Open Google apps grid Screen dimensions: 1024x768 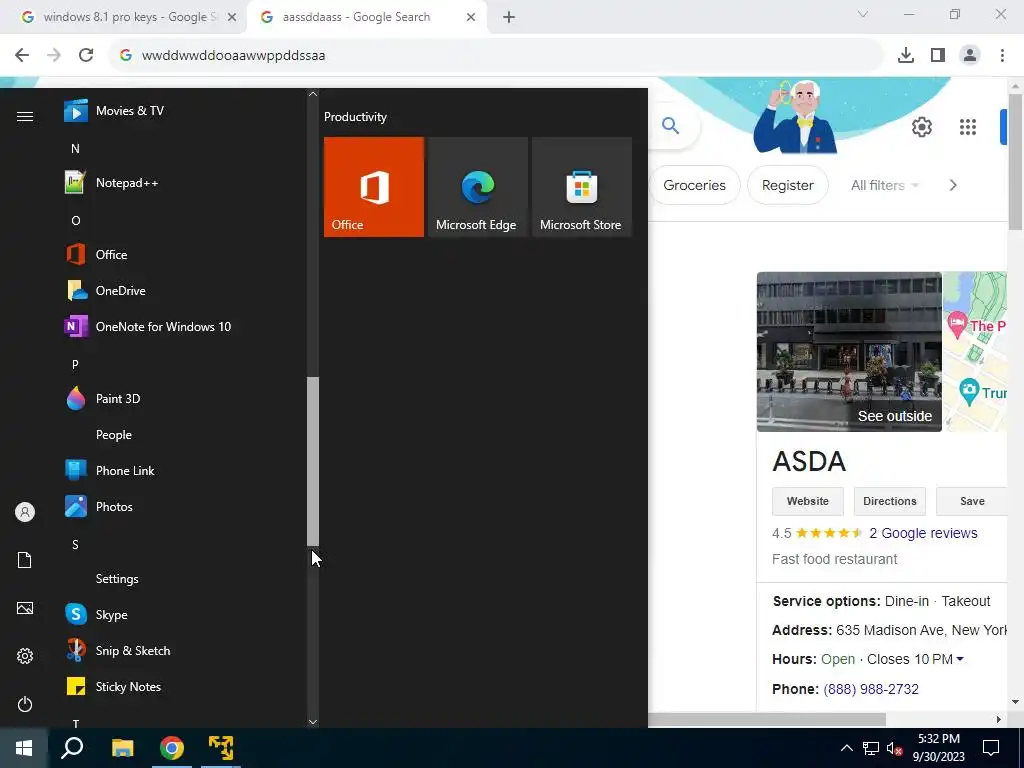968,127
